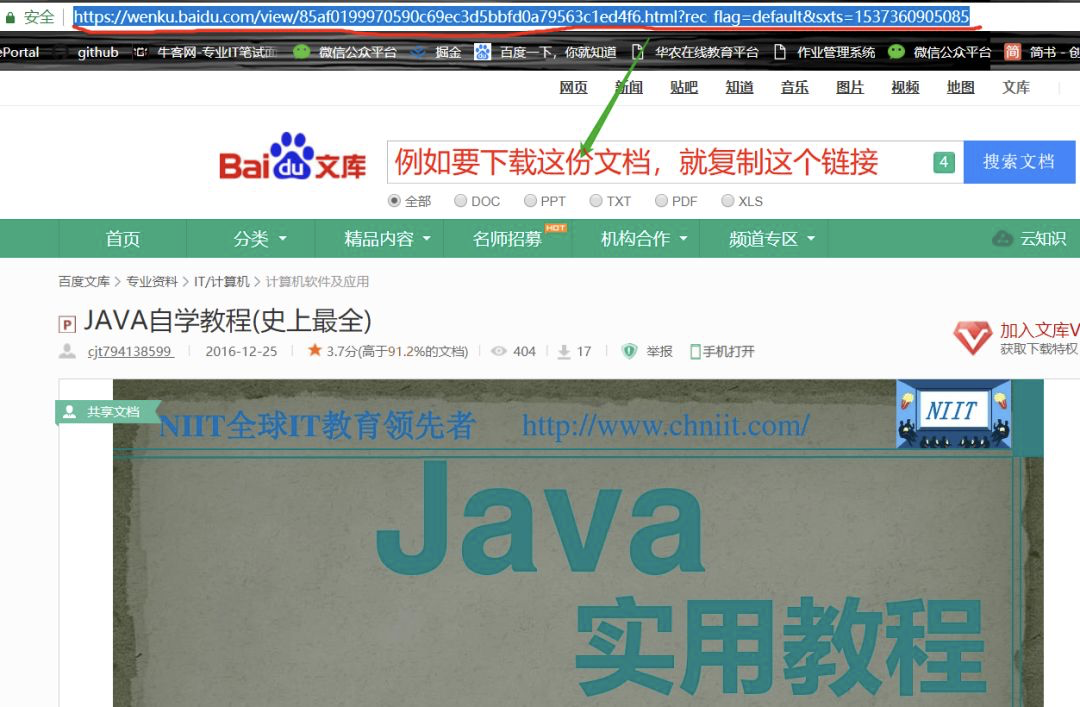Click the eye views icon

(499, 351)
